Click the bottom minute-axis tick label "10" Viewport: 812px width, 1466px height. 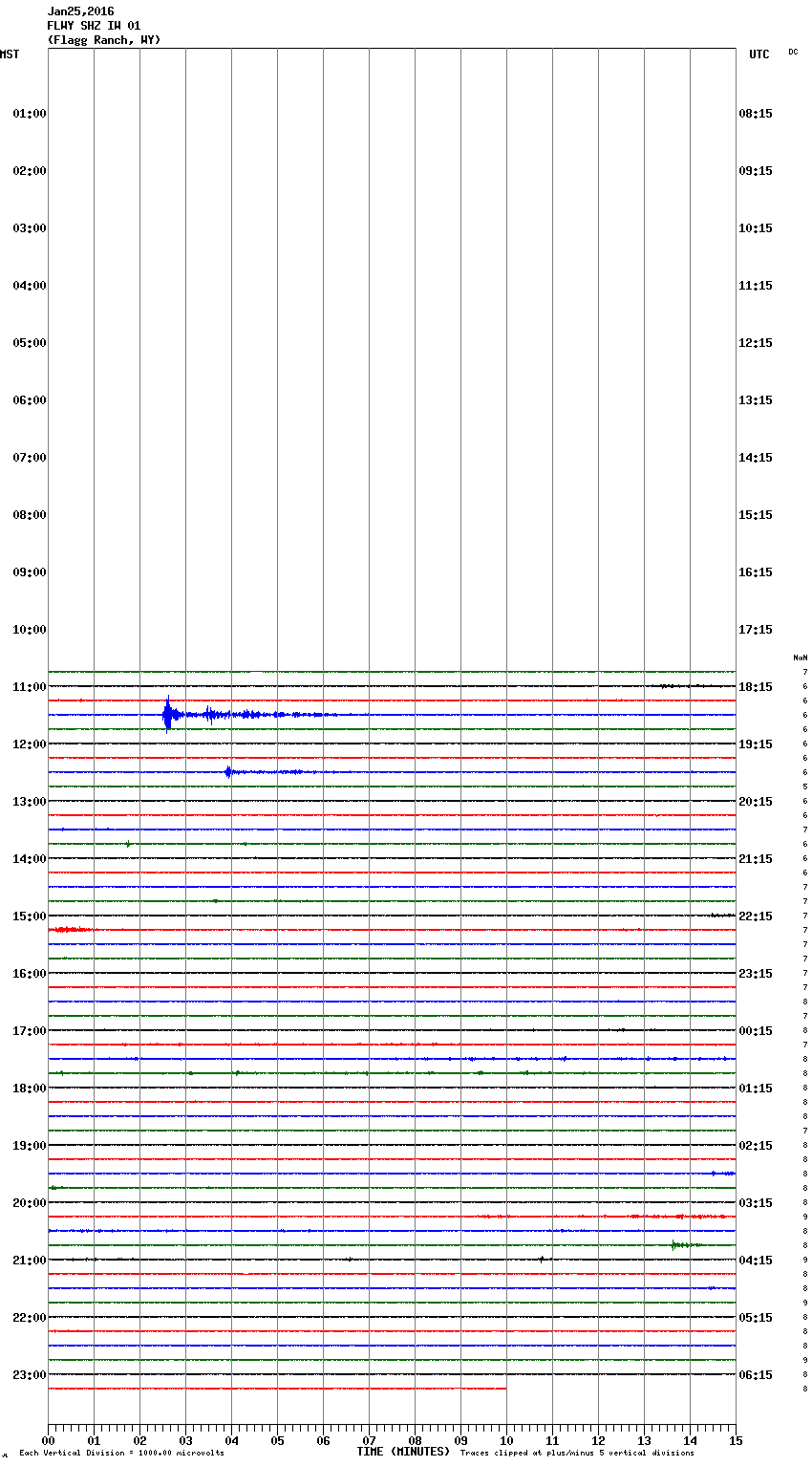[x=506, y=1440]
